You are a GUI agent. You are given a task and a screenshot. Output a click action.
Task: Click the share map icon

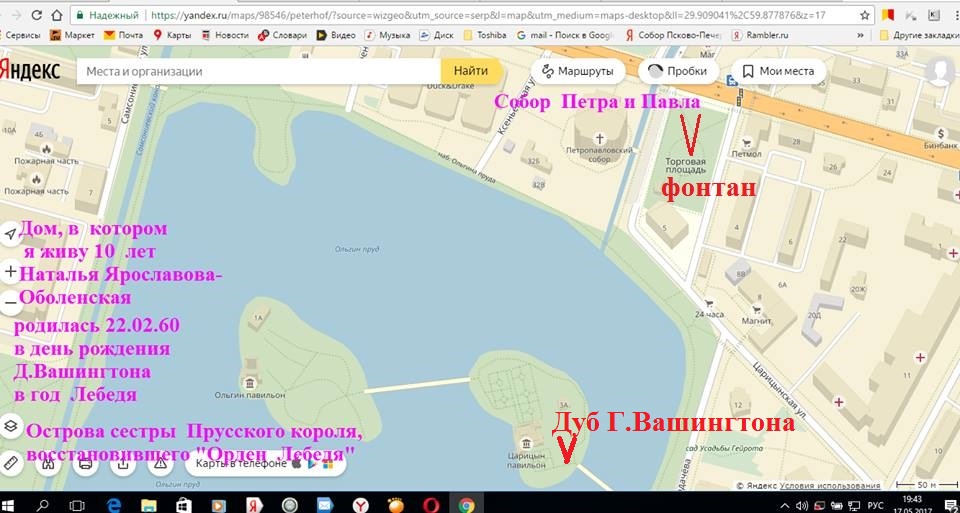coord(122,463)
